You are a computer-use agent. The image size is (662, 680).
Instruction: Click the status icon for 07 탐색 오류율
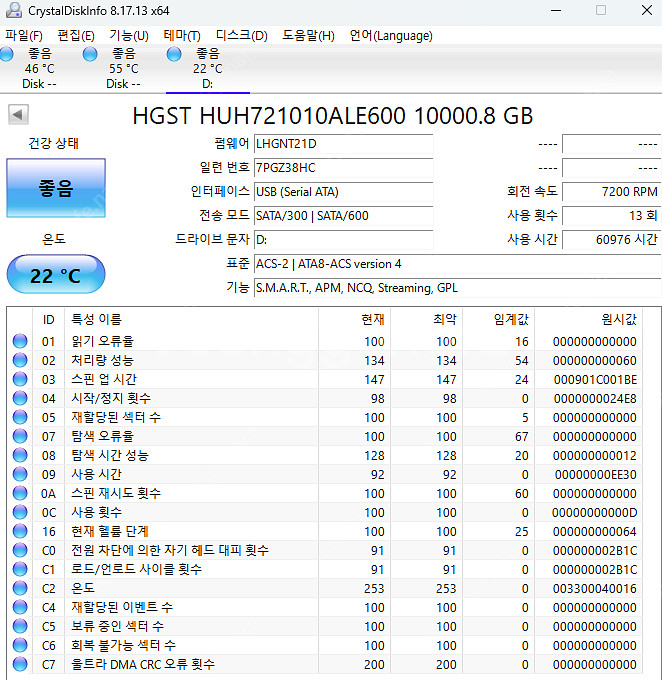[x=20, y=436]
